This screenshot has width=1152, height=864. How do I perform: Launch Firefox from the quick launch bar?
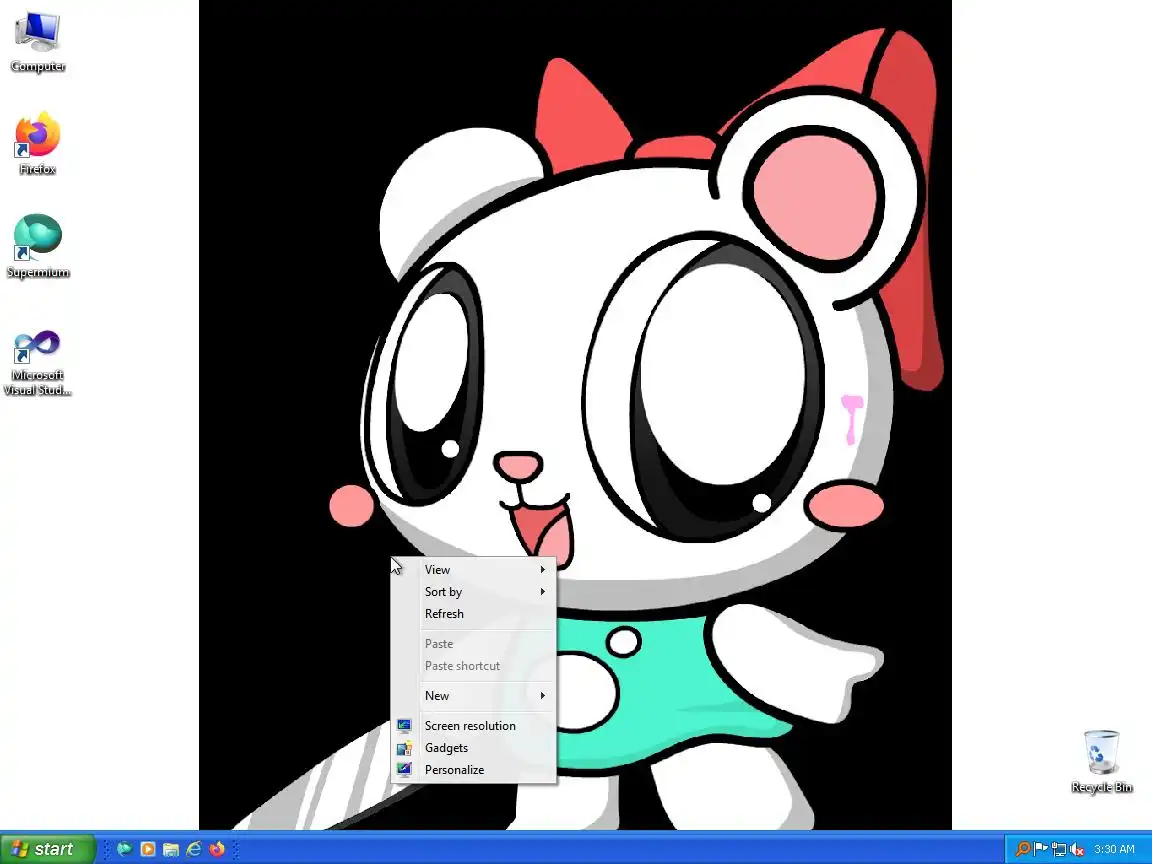217,849
